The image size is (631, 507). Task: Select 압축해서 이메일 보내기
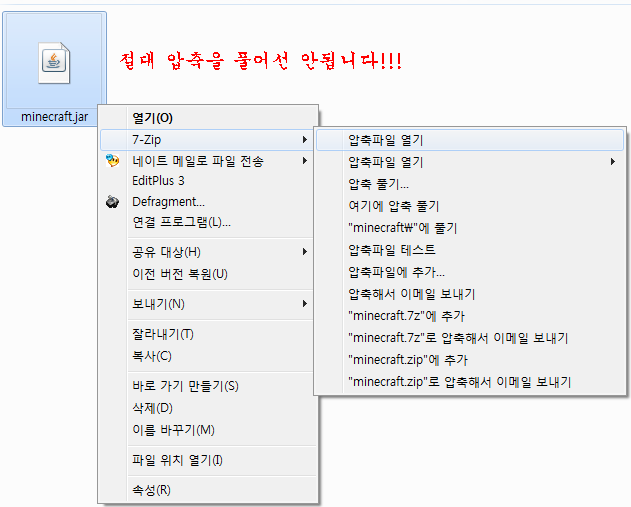point(470,294)
